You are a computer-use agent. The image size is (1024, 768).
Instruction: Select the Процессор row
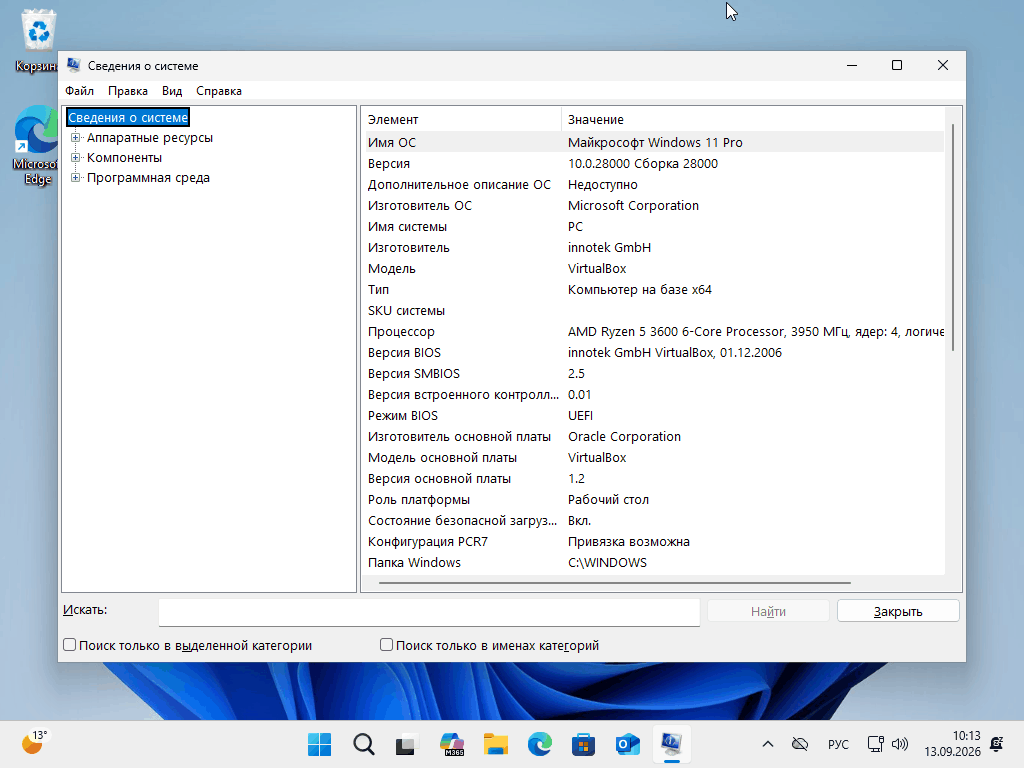point(654,332)
